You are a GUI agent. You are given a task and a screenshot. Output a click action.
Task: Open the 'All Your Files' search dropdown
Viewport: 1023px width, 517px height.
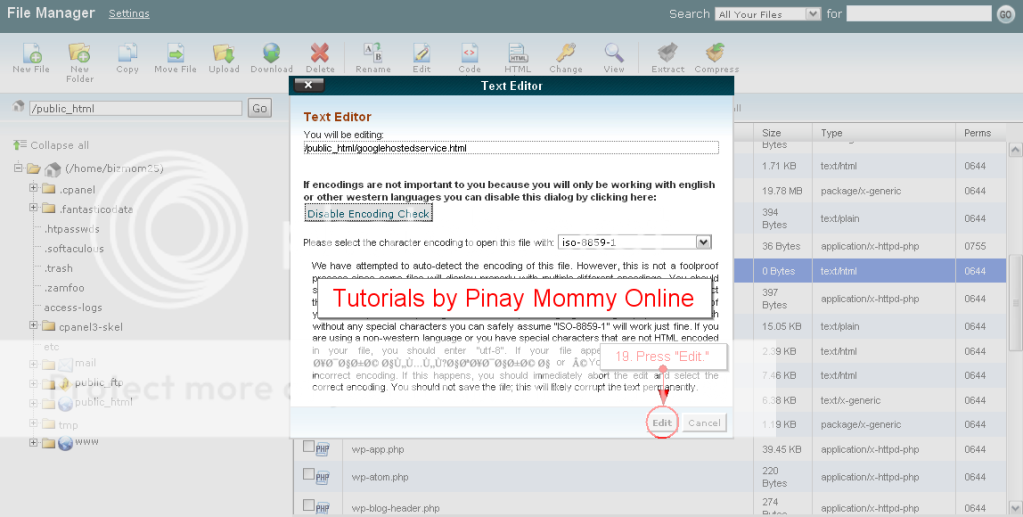pyautogui.click(x=768, y=14)
